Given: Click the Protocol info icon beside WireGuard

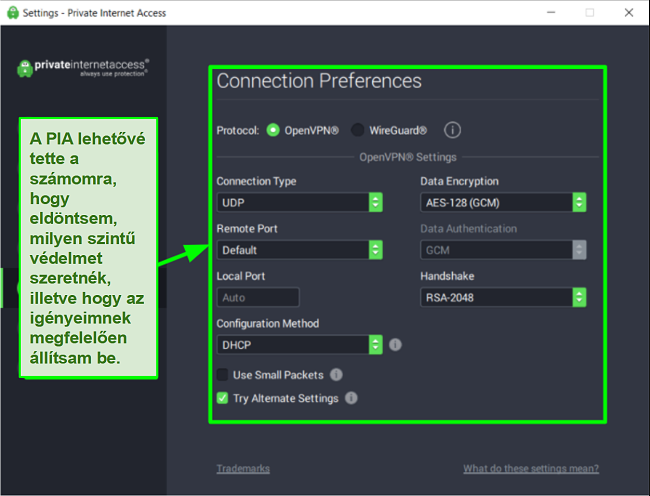Looking at the screenshot, I should click(x=452, y=130).
